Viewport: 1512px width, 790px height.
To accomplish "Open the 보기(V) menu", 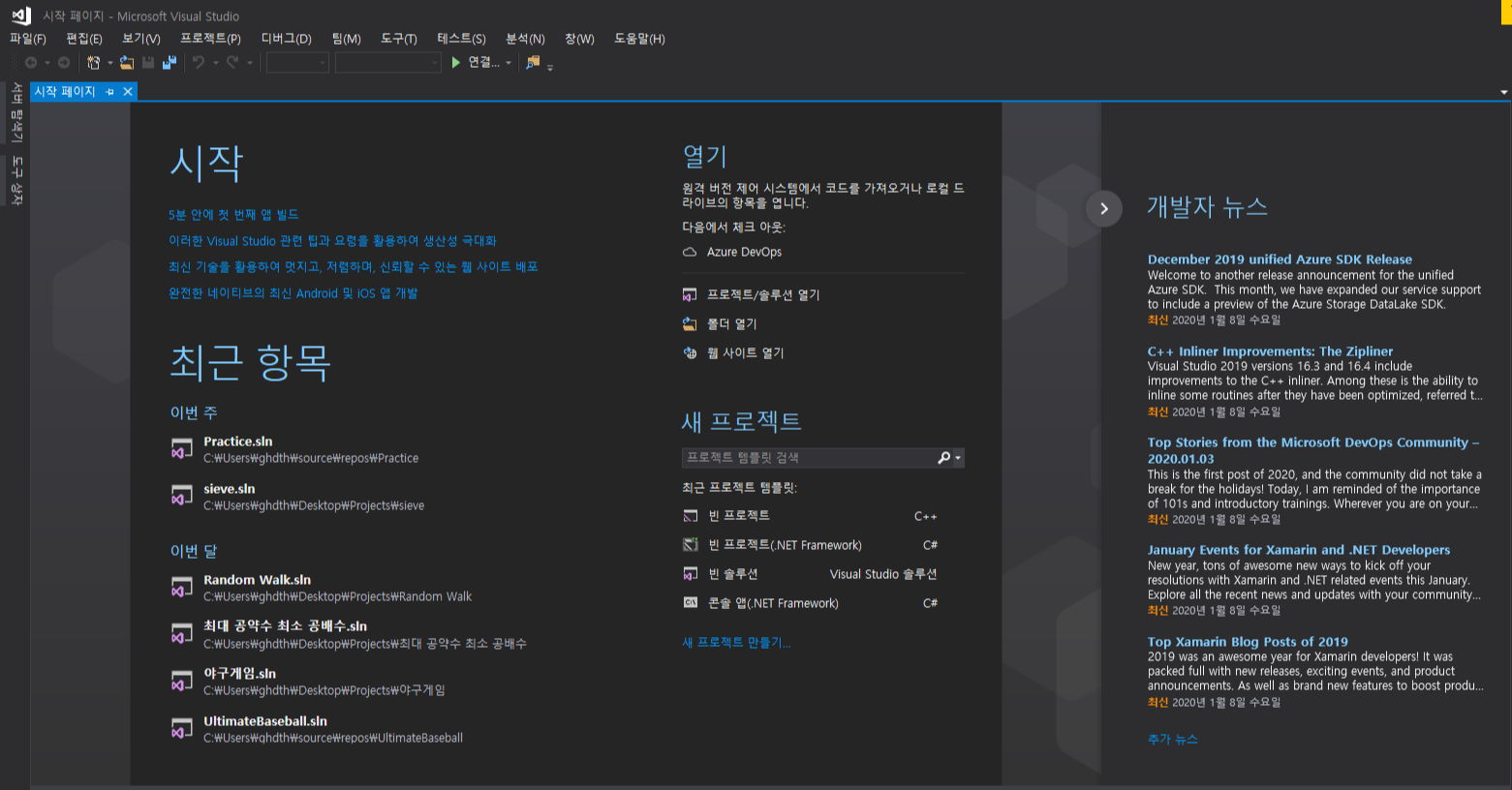I will pyautogui.click(x=141, y=39).
